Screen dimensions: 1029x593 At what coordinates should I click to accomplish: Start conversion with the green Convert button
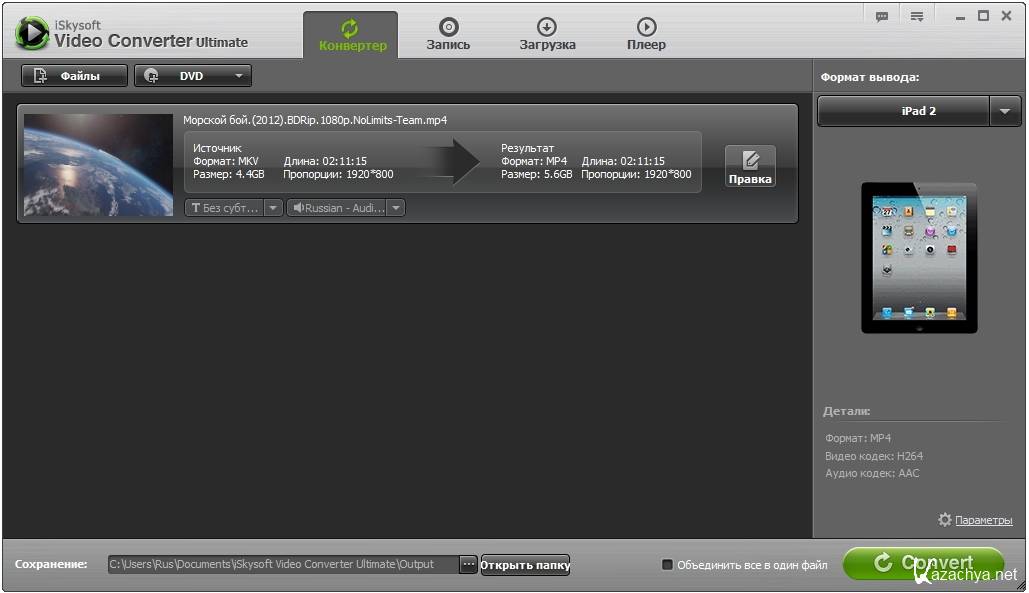(x=923, y=563)
